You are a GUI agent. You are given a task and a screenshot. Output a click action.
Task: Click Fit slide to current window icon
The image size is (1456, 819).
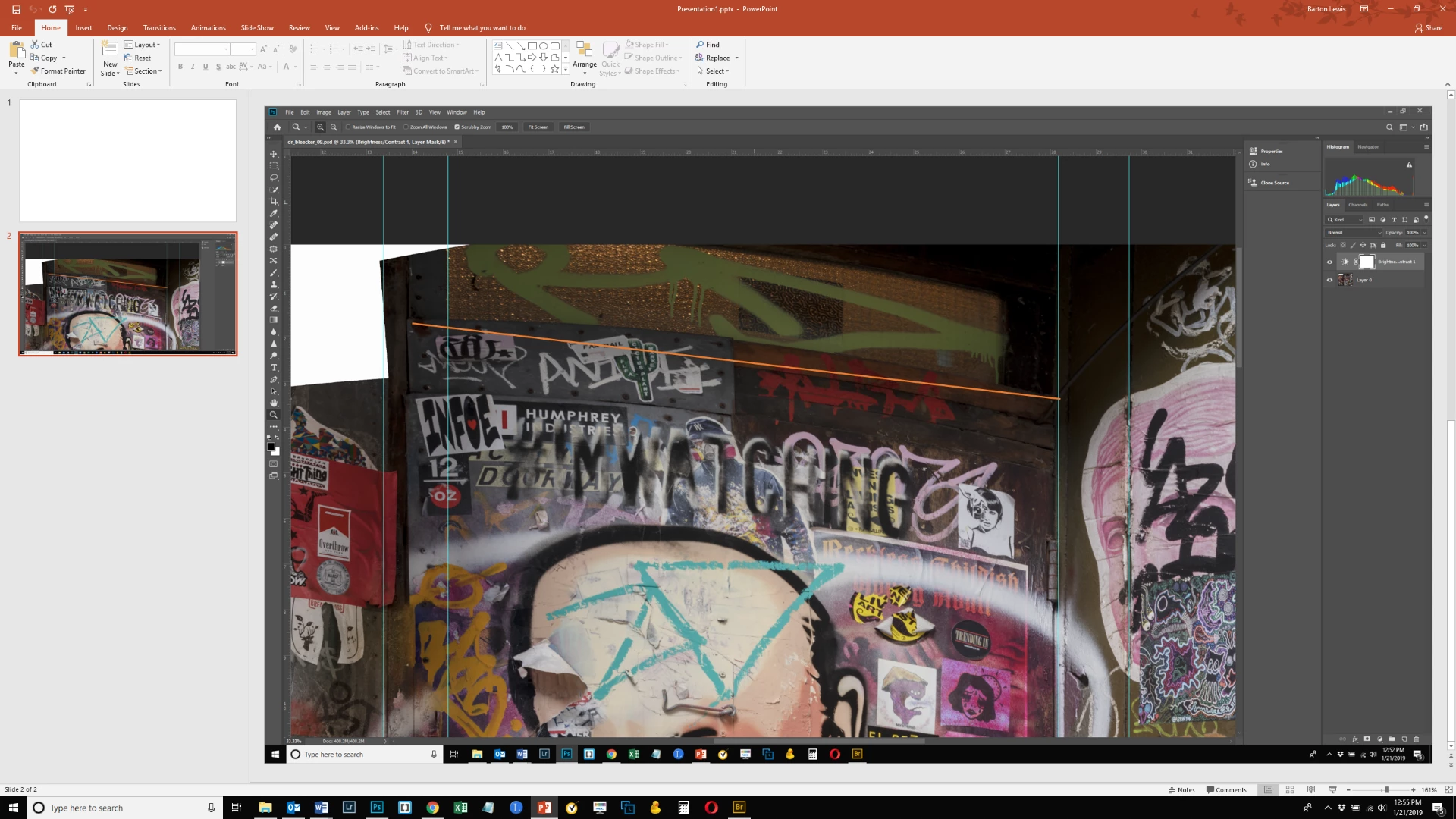coord(1448,790)
